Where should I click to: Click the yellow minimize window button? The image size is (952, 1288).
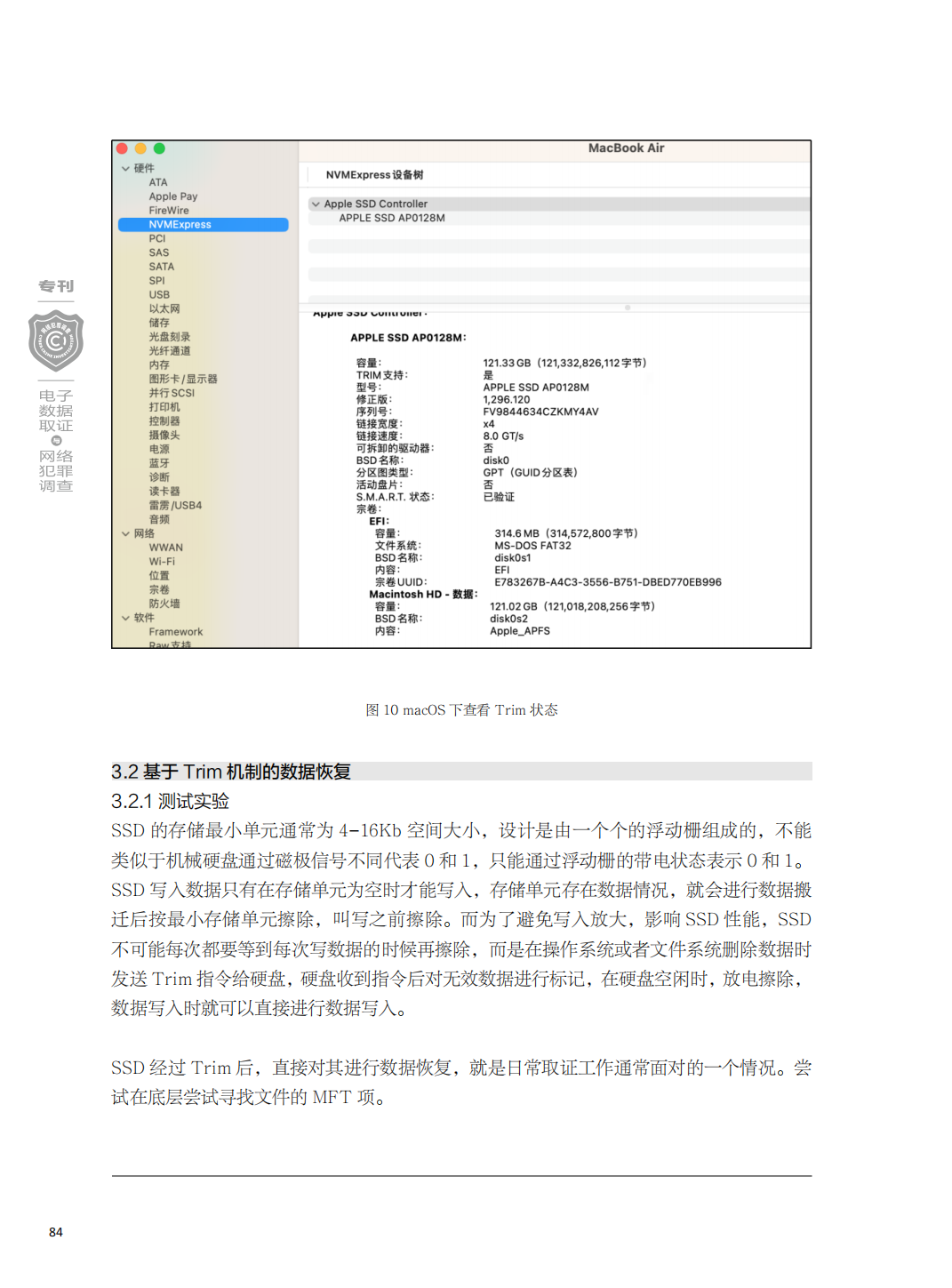140,149
